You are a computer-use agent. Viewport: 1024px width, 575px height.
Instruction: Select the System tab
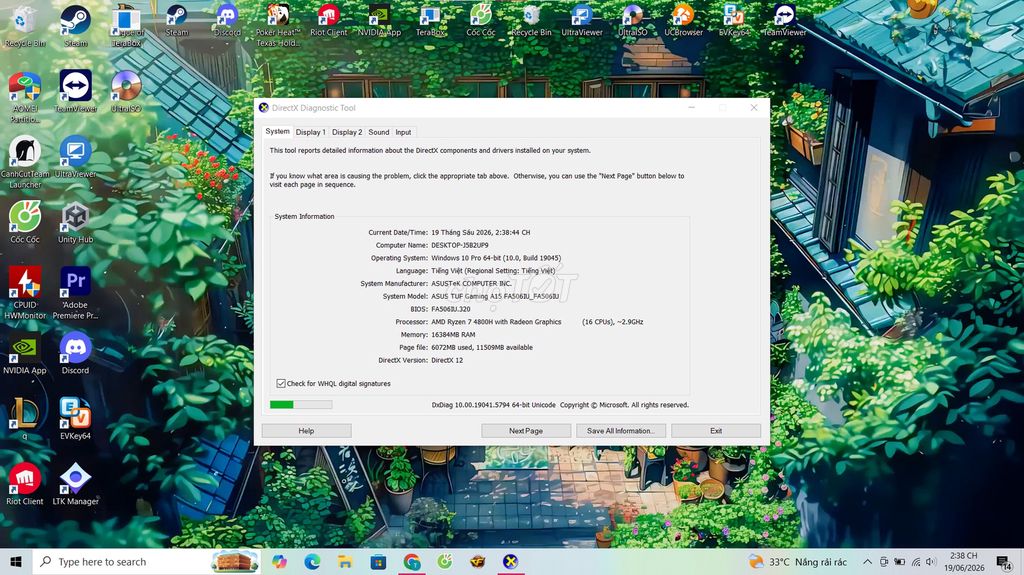point(278,131)
